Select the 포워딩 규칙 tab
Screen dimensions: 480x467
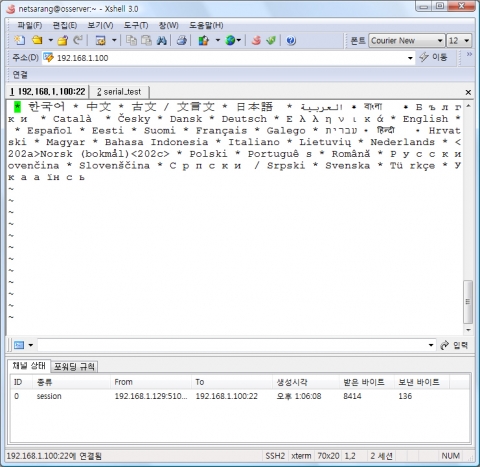pyautogui.click(x=74, y=367)
